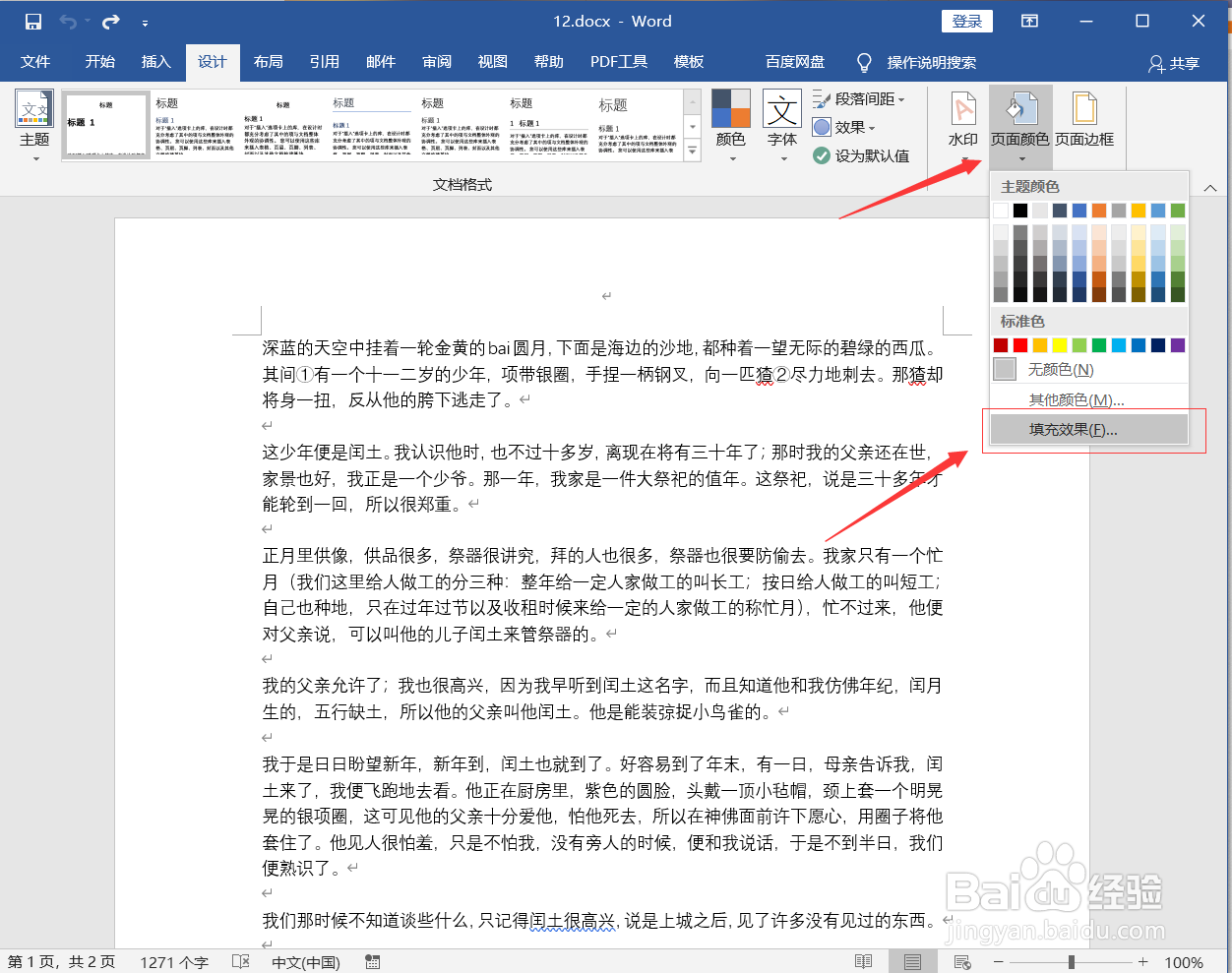Open 填充效果(F)... fill effects

click(1089, 430)
